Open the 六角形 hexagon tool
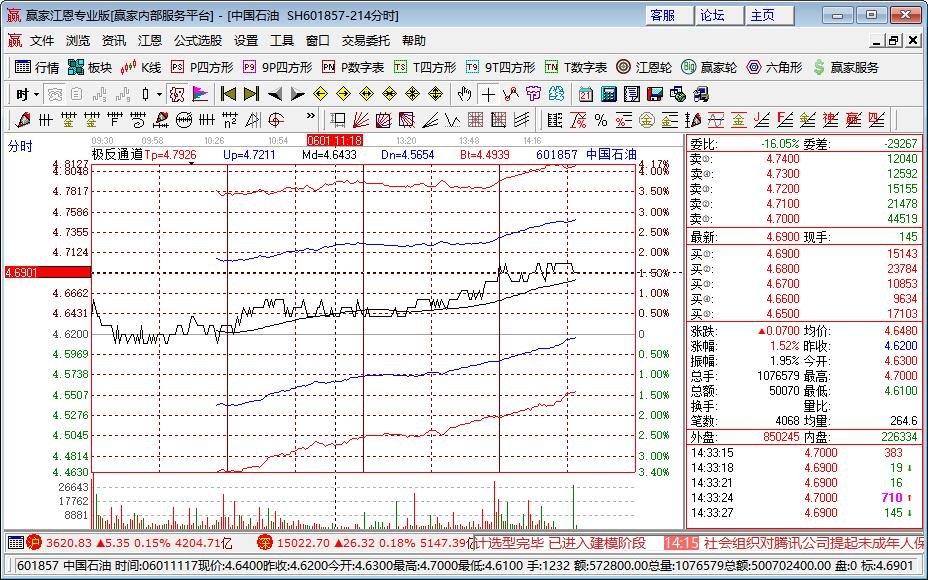The image size is (928, 580). click(x=774, y=67)
